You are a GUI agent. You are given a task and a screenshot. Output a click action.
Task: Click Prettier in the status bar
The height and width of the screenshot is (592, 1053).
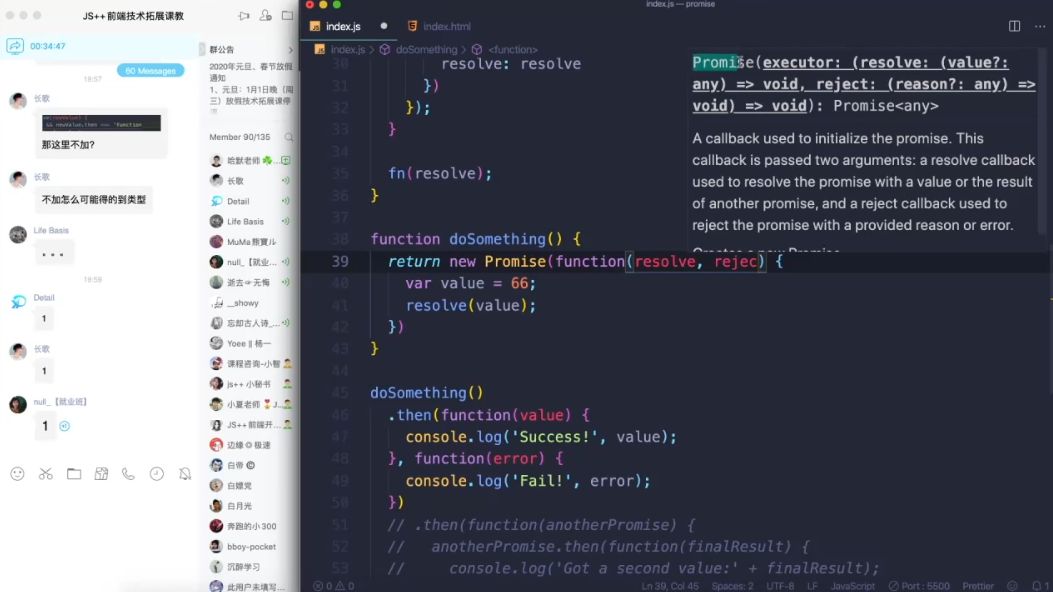click(x=978, y=586)
